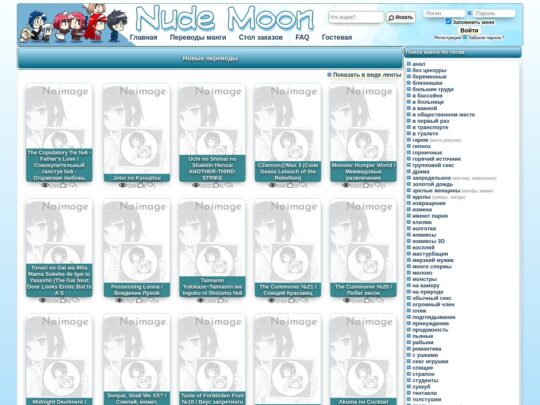Image resolution: width=540 pixels, height=405 pixels.
Task: Click the comments icon under ANOTHER-THIRD-STRIKE card
Action: 228,185
